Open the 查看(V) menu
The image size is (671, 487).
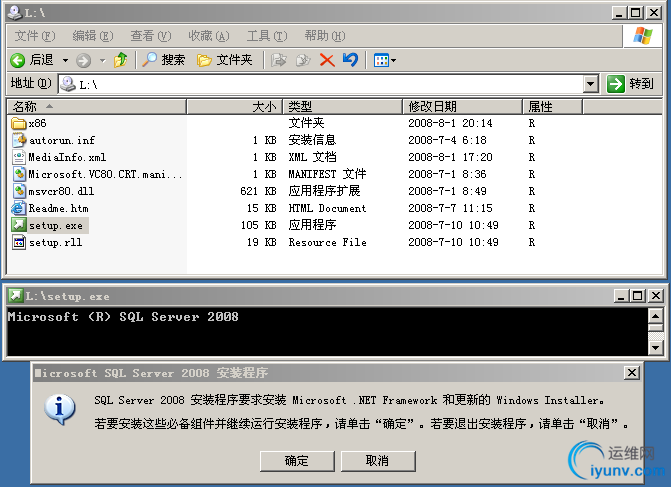pos(151,36)
